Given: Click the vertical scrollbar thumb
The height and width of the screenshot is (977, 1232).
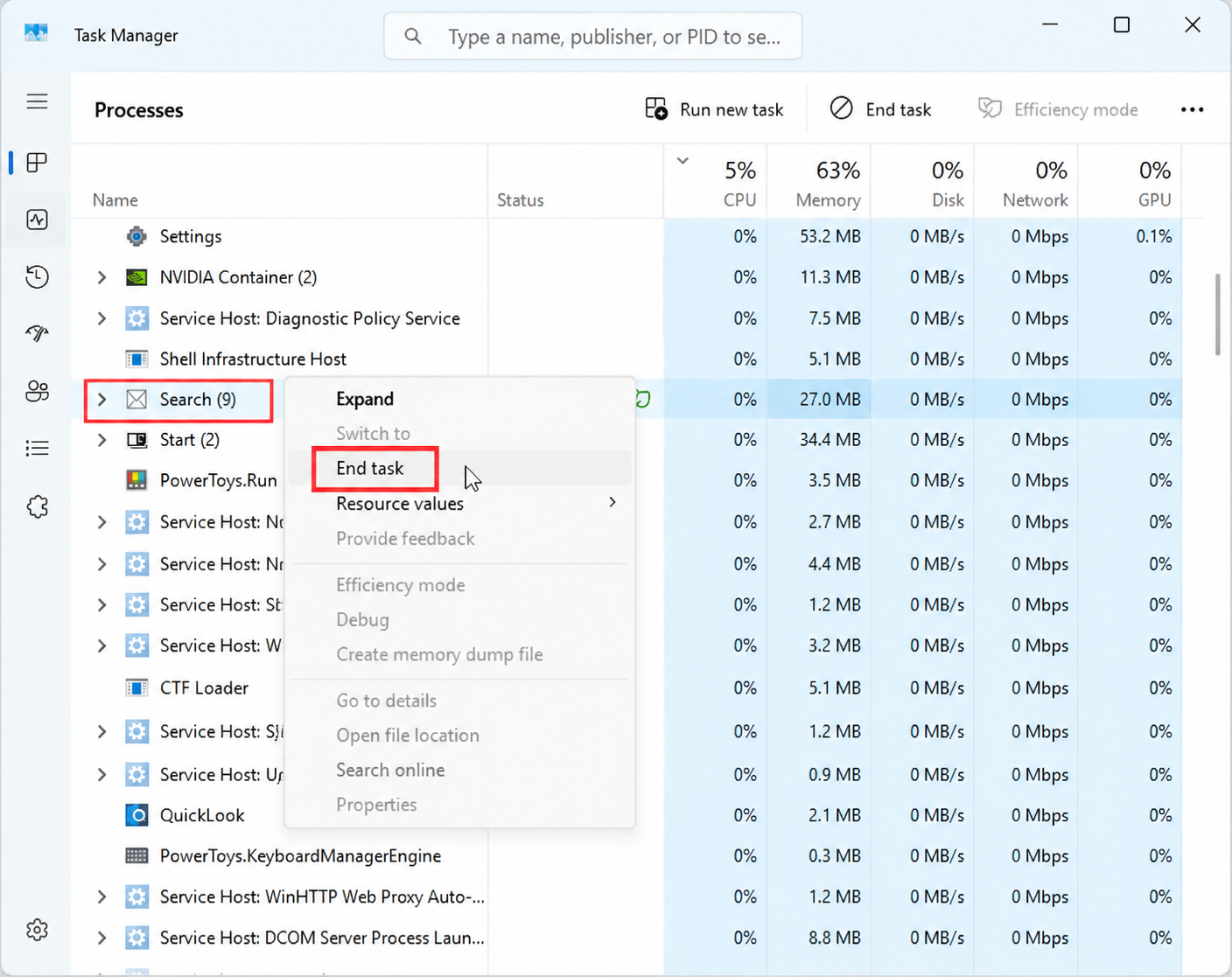Looking at the screenshot, I should pos(1217,315).
